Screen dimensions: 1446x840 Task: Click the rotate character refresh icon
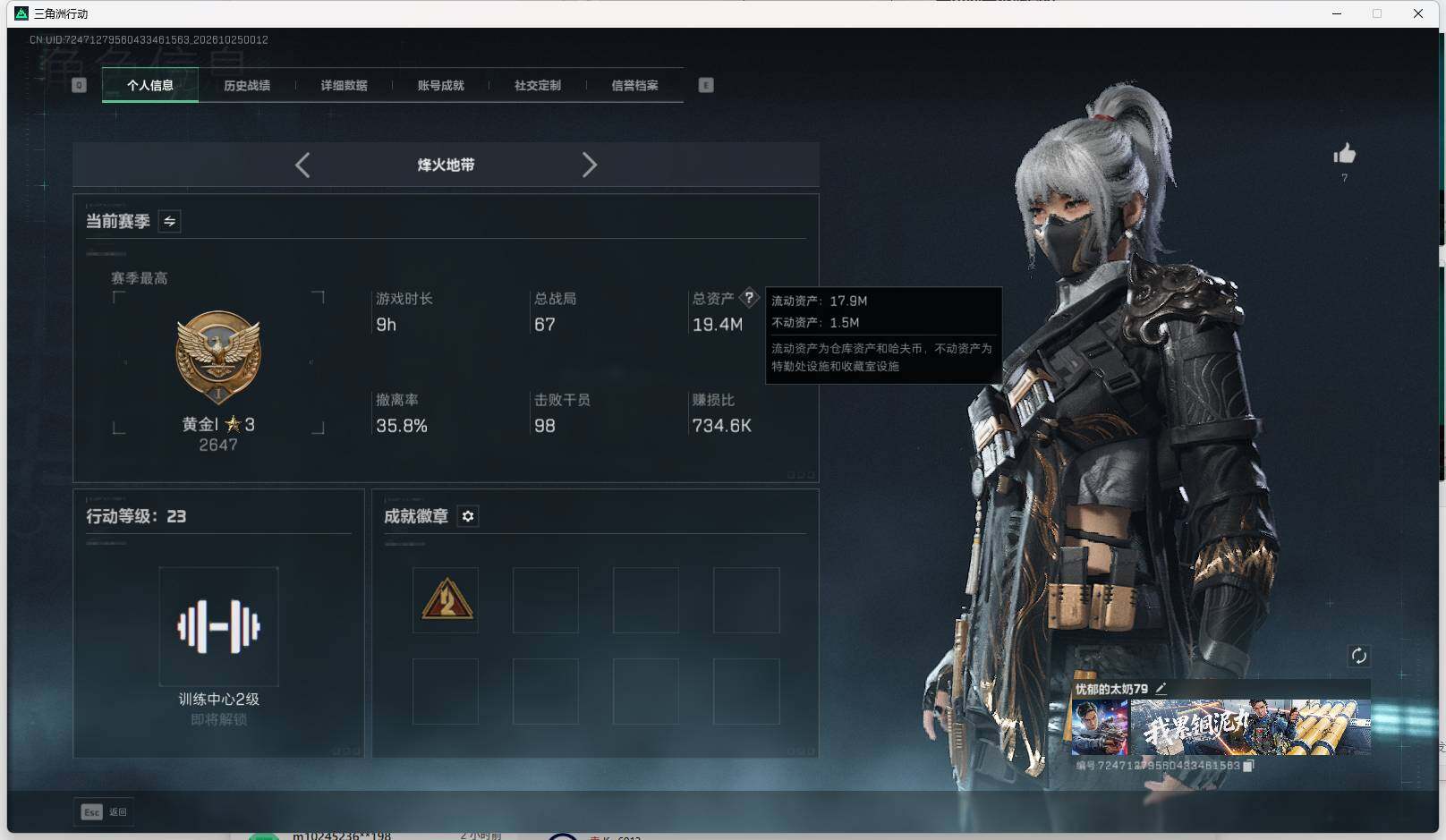tap(1359, 656)
